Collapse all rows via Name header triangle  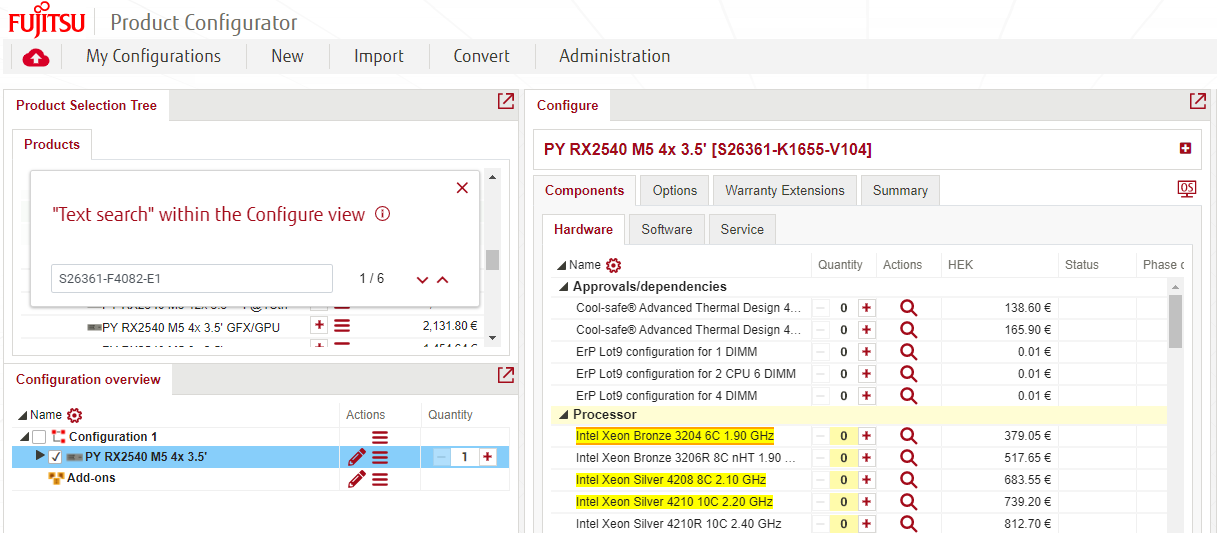point(560,265)
